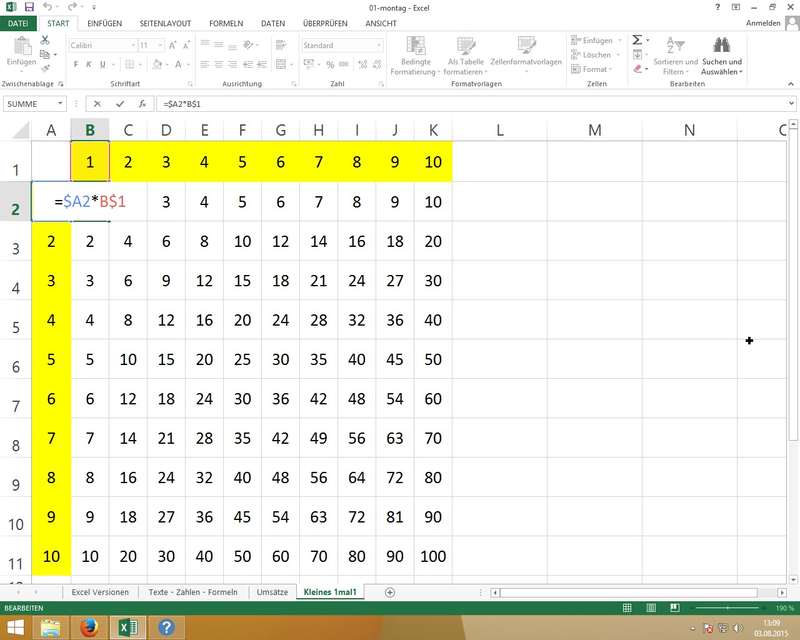The image size is (800, 640).
Task: Click the Format Painter brush icon
Action: tap(45, 68)
